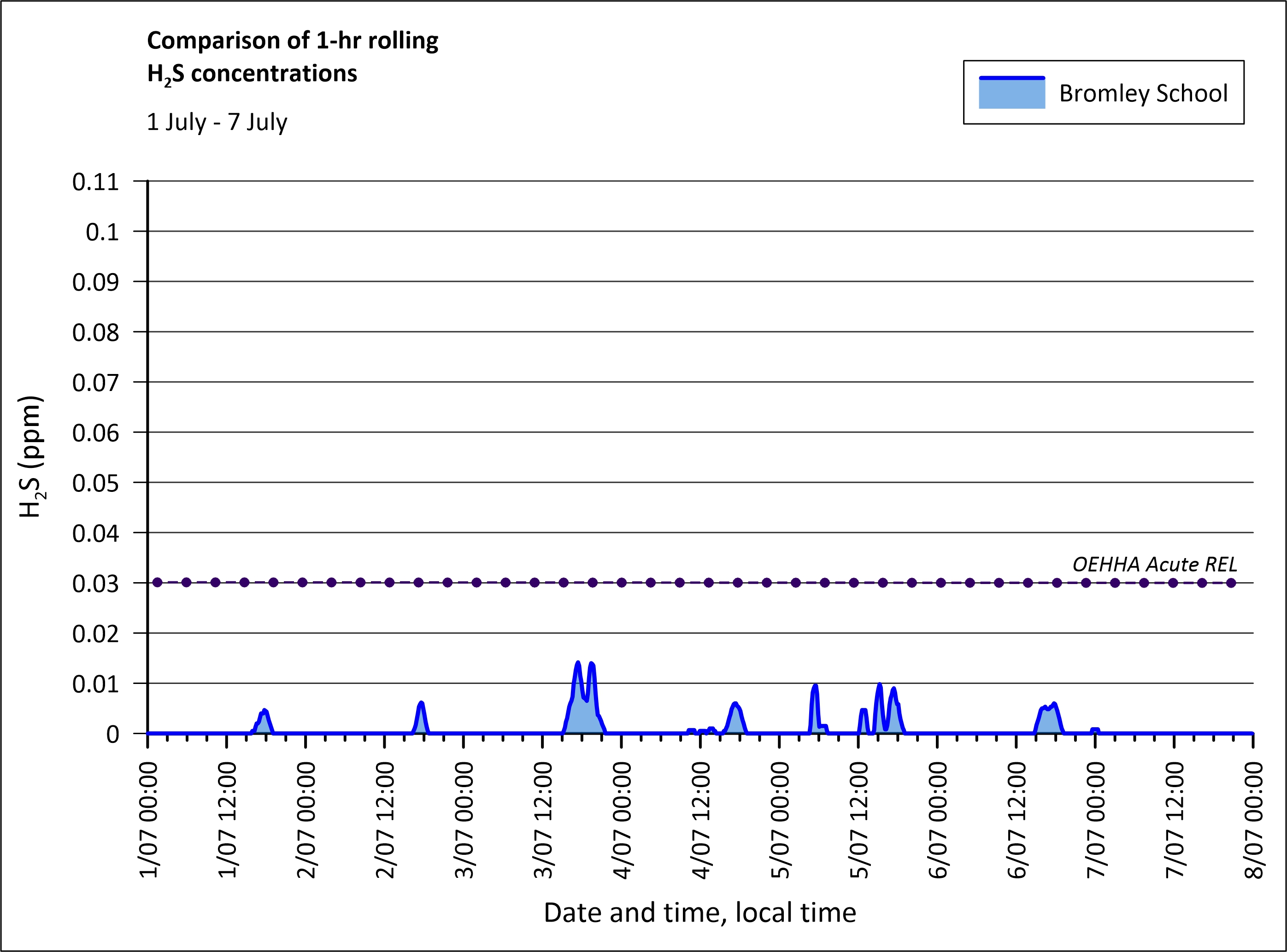Click the 0.03 y-axis tick label
This screenshot has height=952, width=1287.
tap(96, 584)
